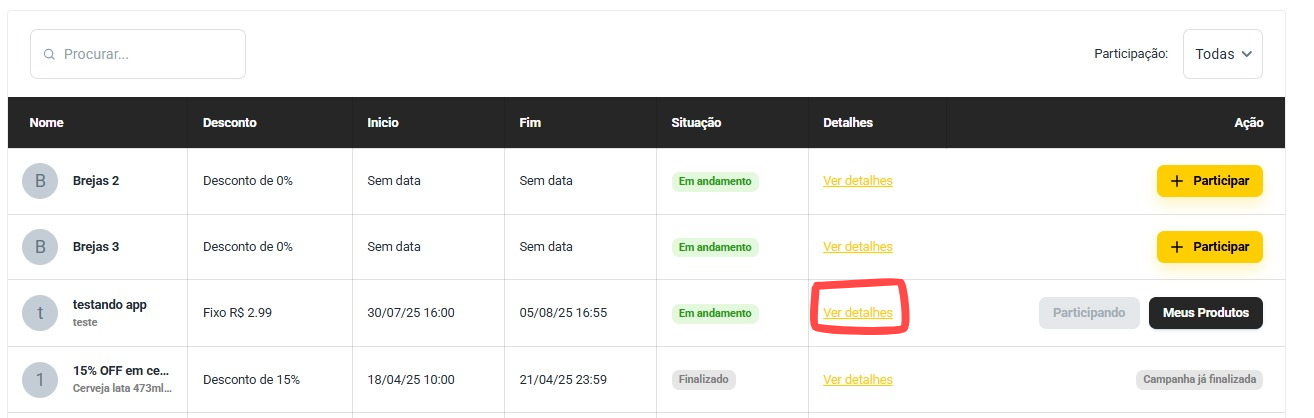Click the Desconto column header

pos(230,123)
